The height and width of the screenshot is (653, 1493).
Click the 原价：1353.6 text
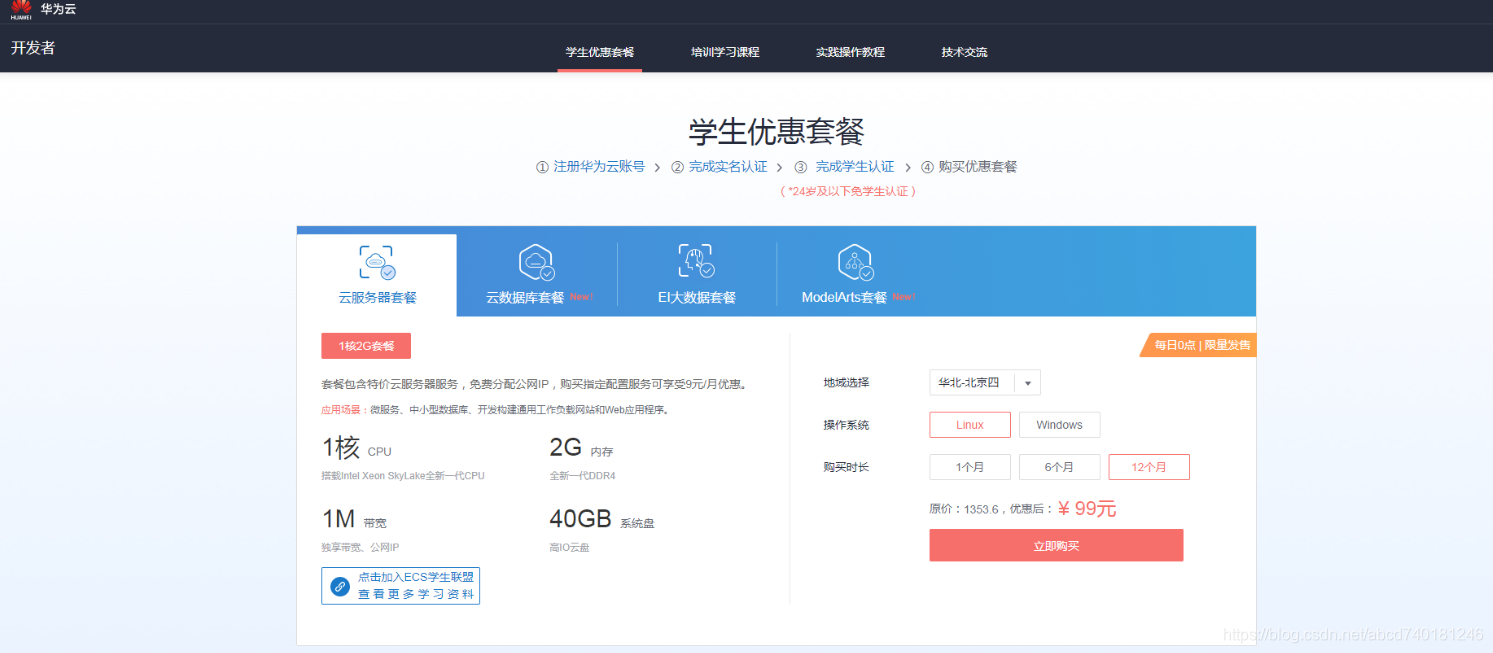(x=965, y=509)
